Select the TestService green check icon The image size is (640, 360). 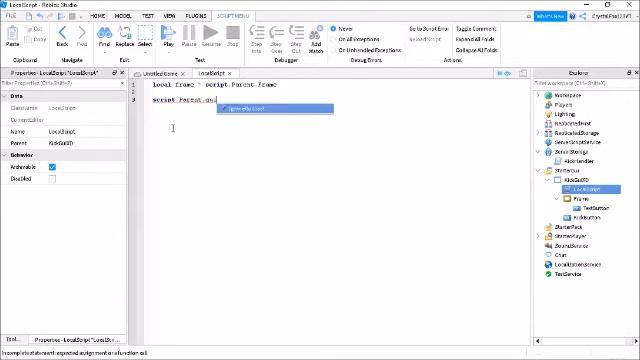548,274
